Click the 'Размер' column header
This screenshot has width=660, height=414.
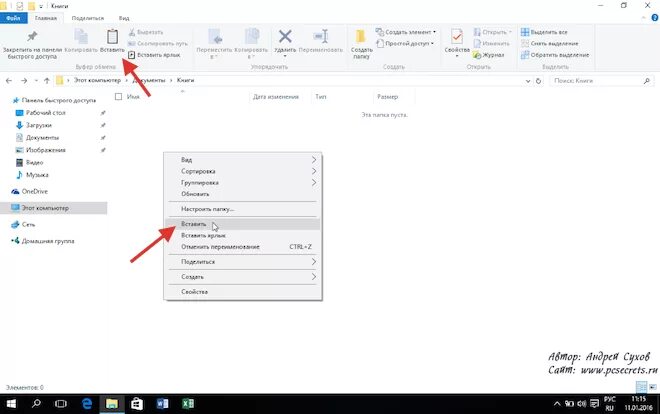pos(387,97)
